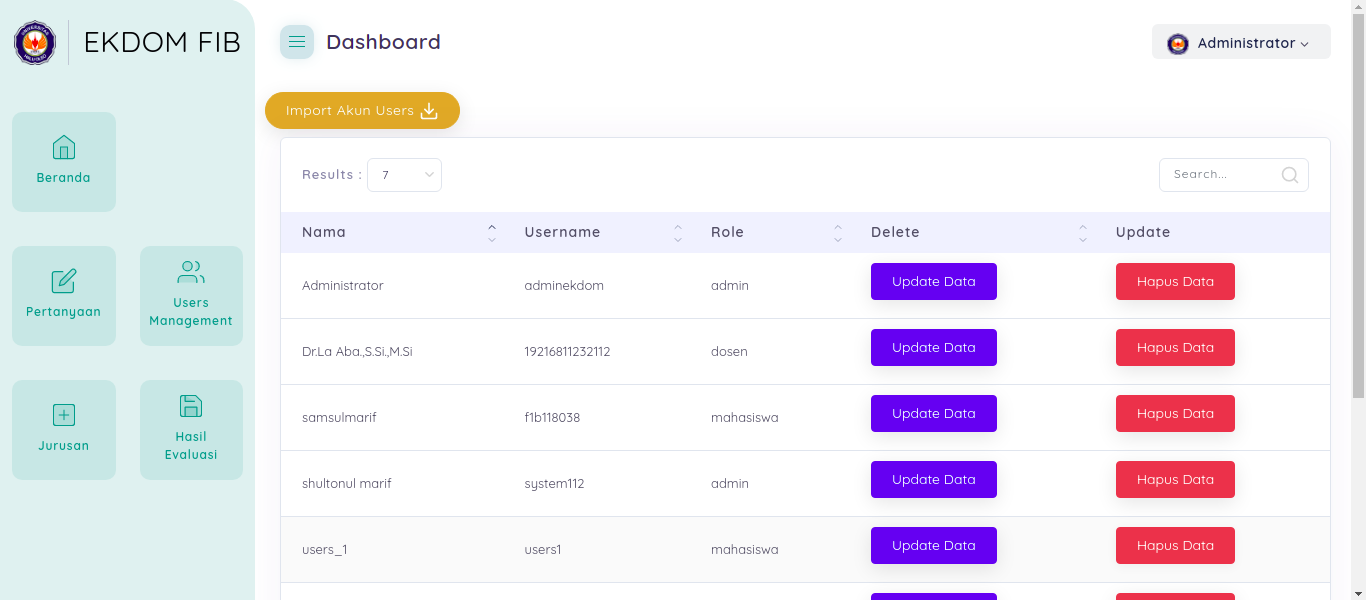Click the EKDOM FIB university logo
1366x600 pixels.
[35, 43]
